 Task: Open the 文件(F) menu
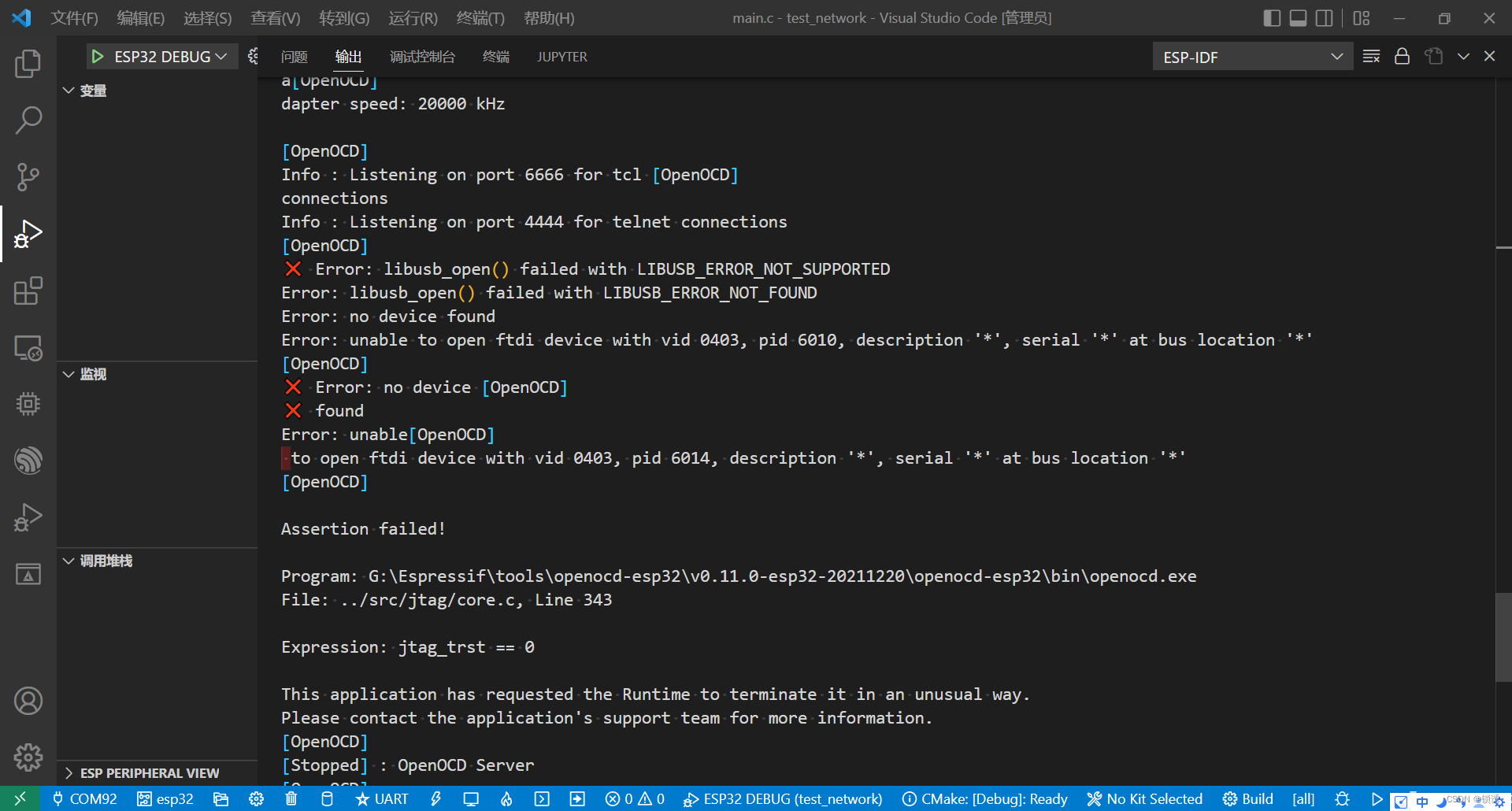tap(75, 18)
